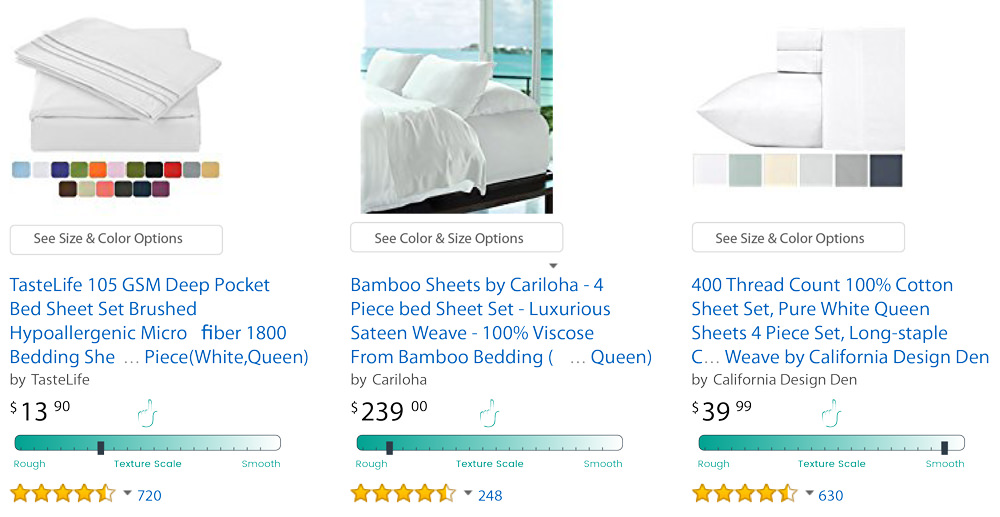Expand the rating breakdown arrow beside 630 reviews
Image resolution: width=1000 pixels, height=517 pixels.
point(809,493)
